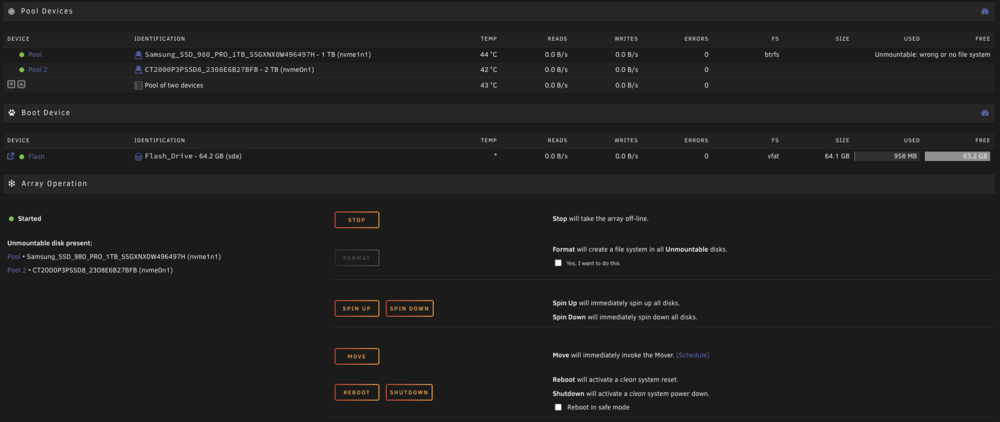The image size is (1000, 422).
Task: Click the MOVE button
Action: pyautogui.click(x=357, y=356)
